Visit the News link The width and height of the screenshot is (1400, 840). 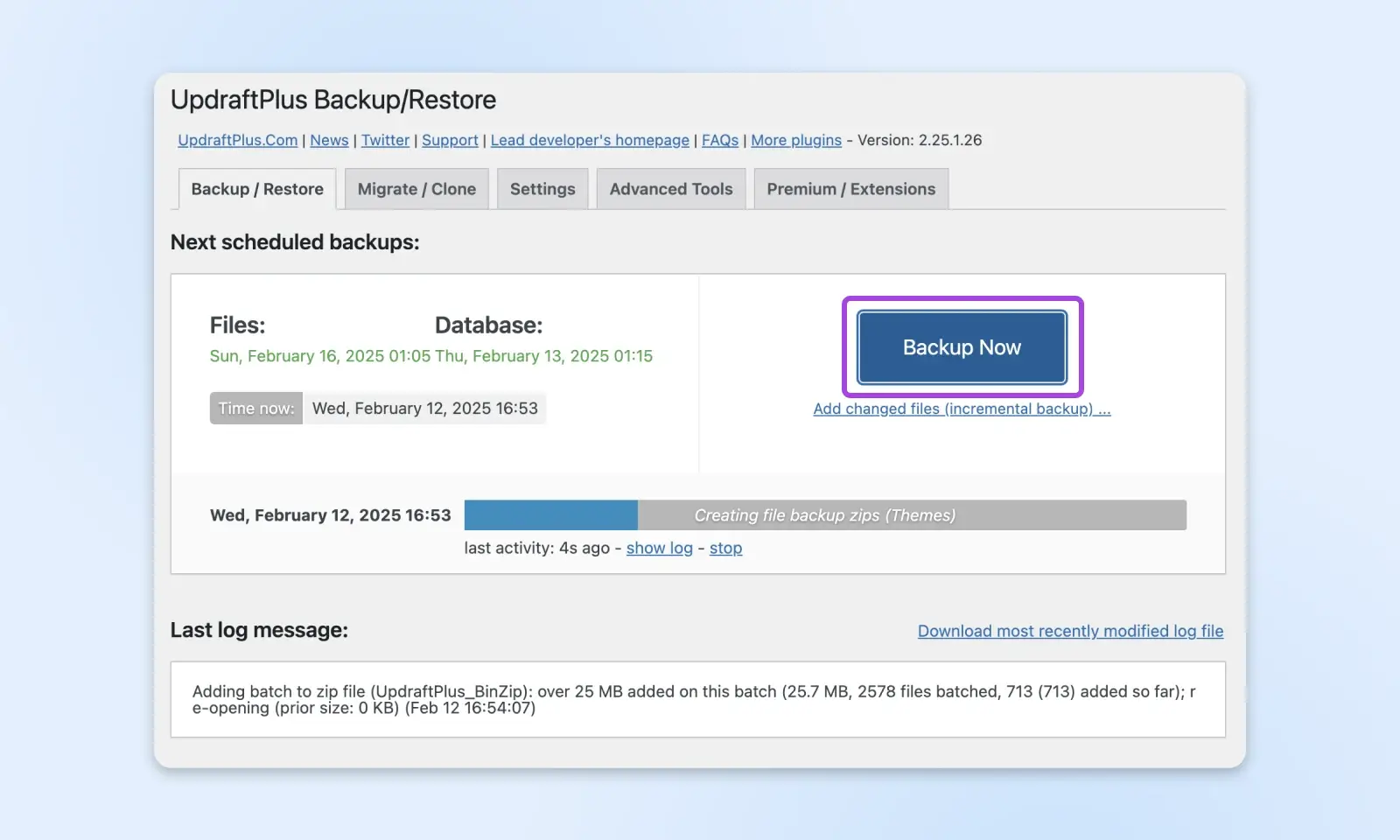click(329, 140)
